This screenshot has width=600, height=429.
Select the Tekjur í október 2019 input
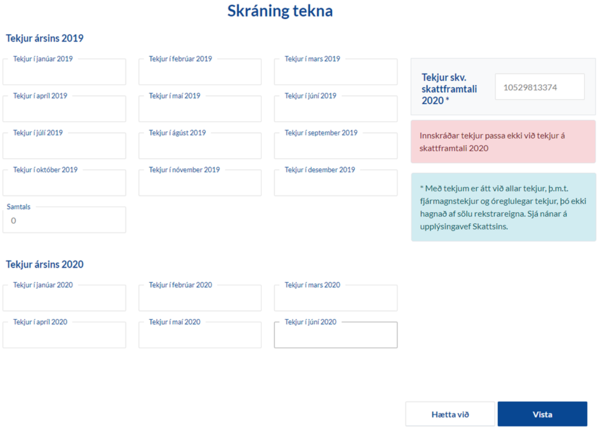tap(64, 184)
